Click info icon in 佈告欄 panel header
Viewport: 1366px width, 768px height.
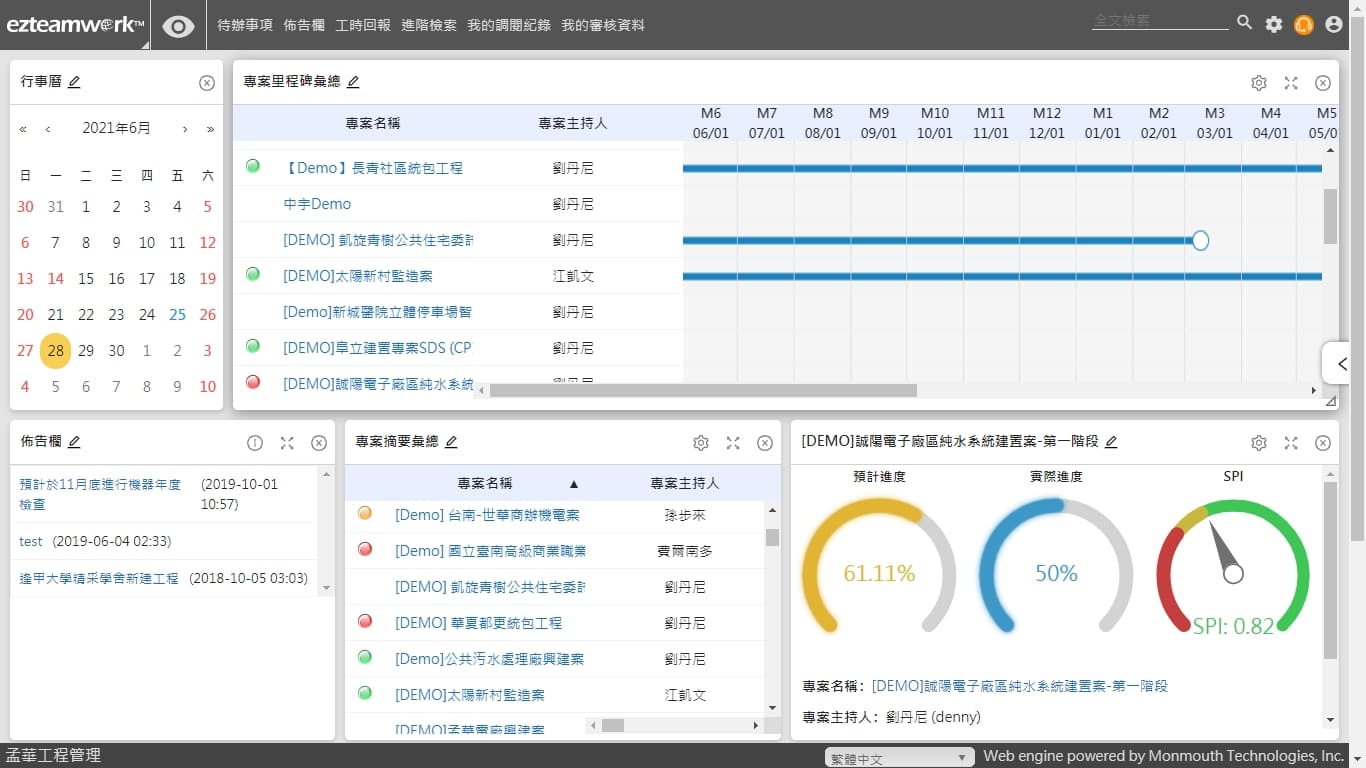(255, 443)
